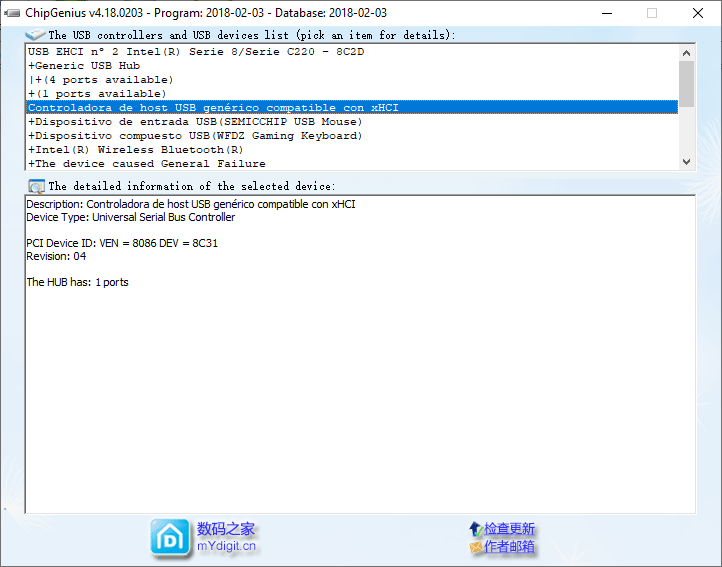Image resolution: width=722 pixels, height=567 pixels.
Task: Click the ChipGenius app icon in title bar
Action: (x=12, y=12)
